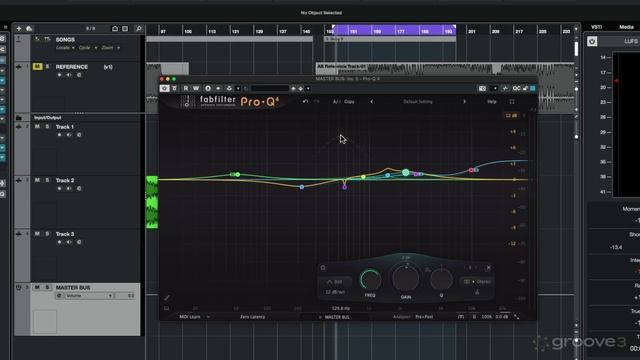Click the Pro-Q redo arrow

tap(317, 101)
